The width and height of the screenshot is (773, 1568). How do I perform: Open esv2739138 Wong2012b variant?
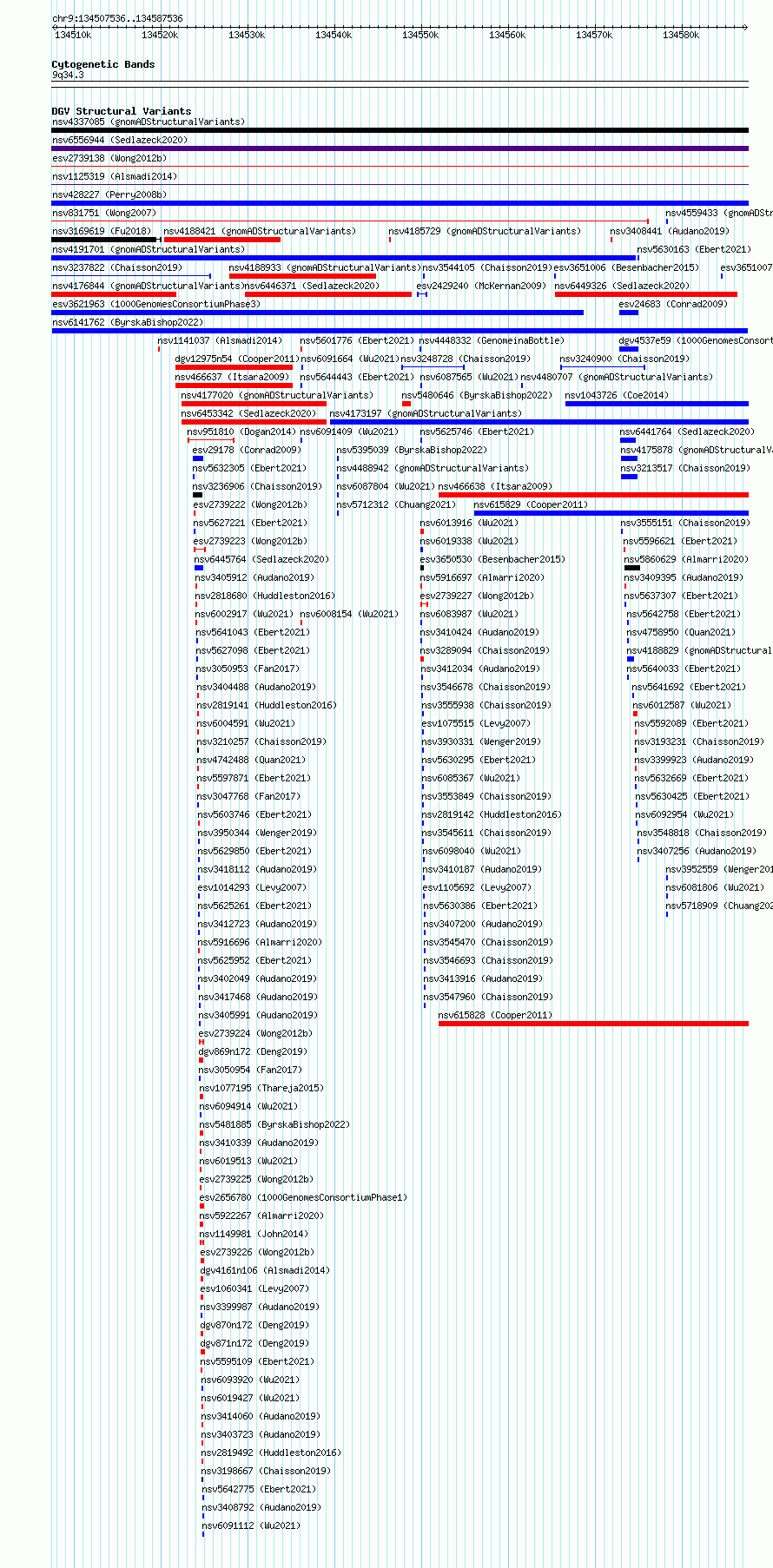point(109,158)
